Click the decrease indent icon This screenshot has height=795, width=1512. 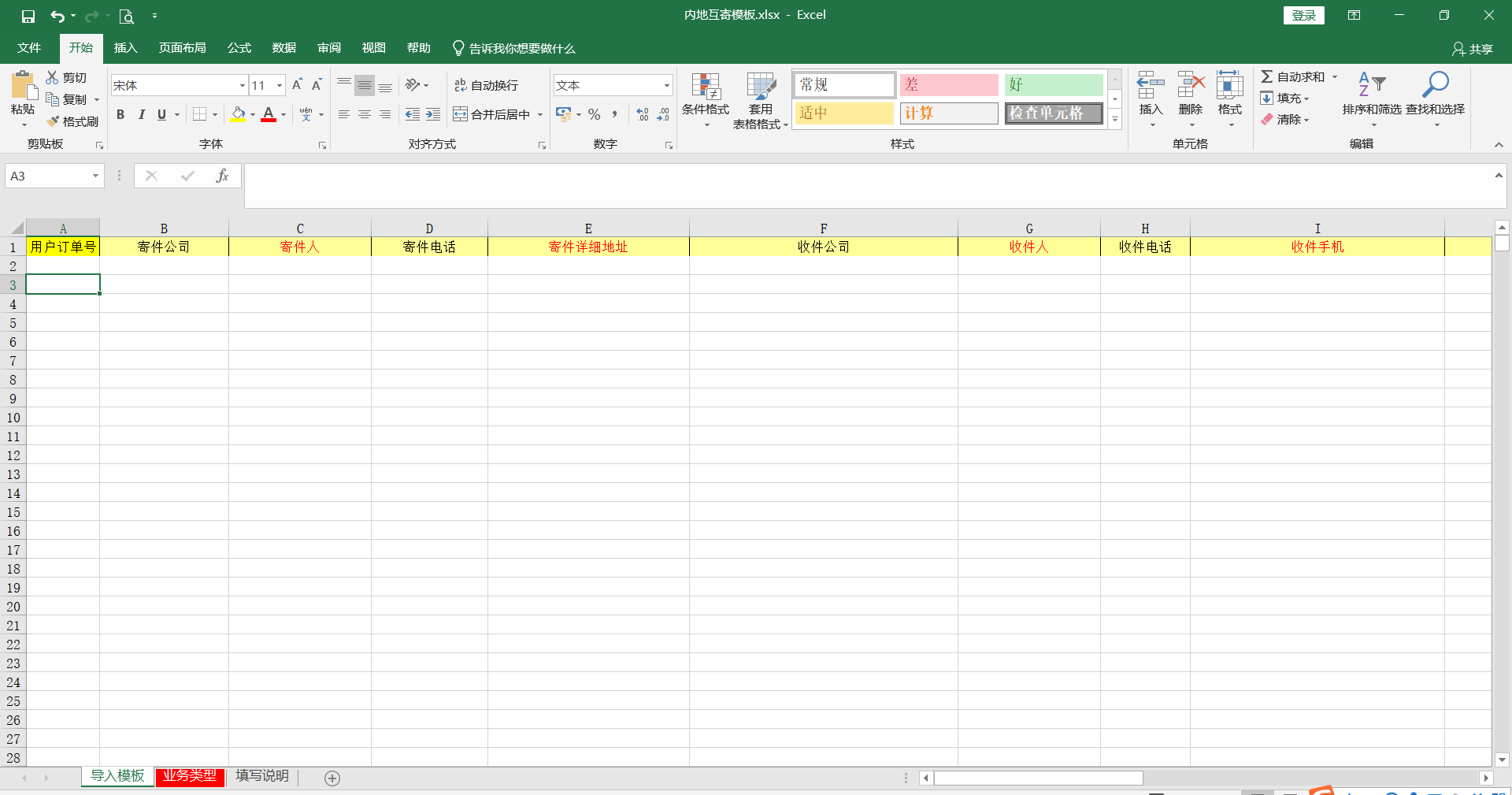(x=413, y=114)
